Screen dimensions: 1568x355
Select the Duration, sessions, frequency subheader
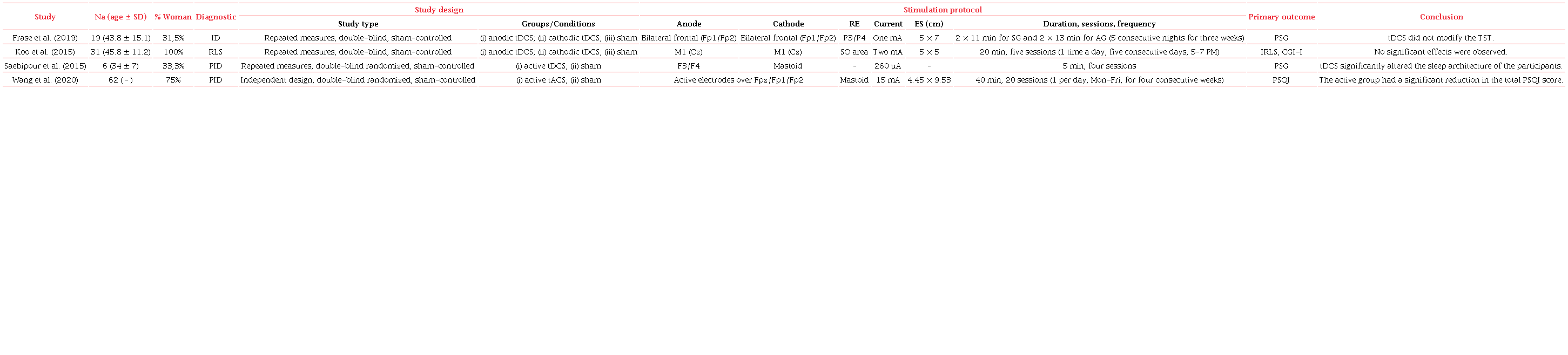1099,24
